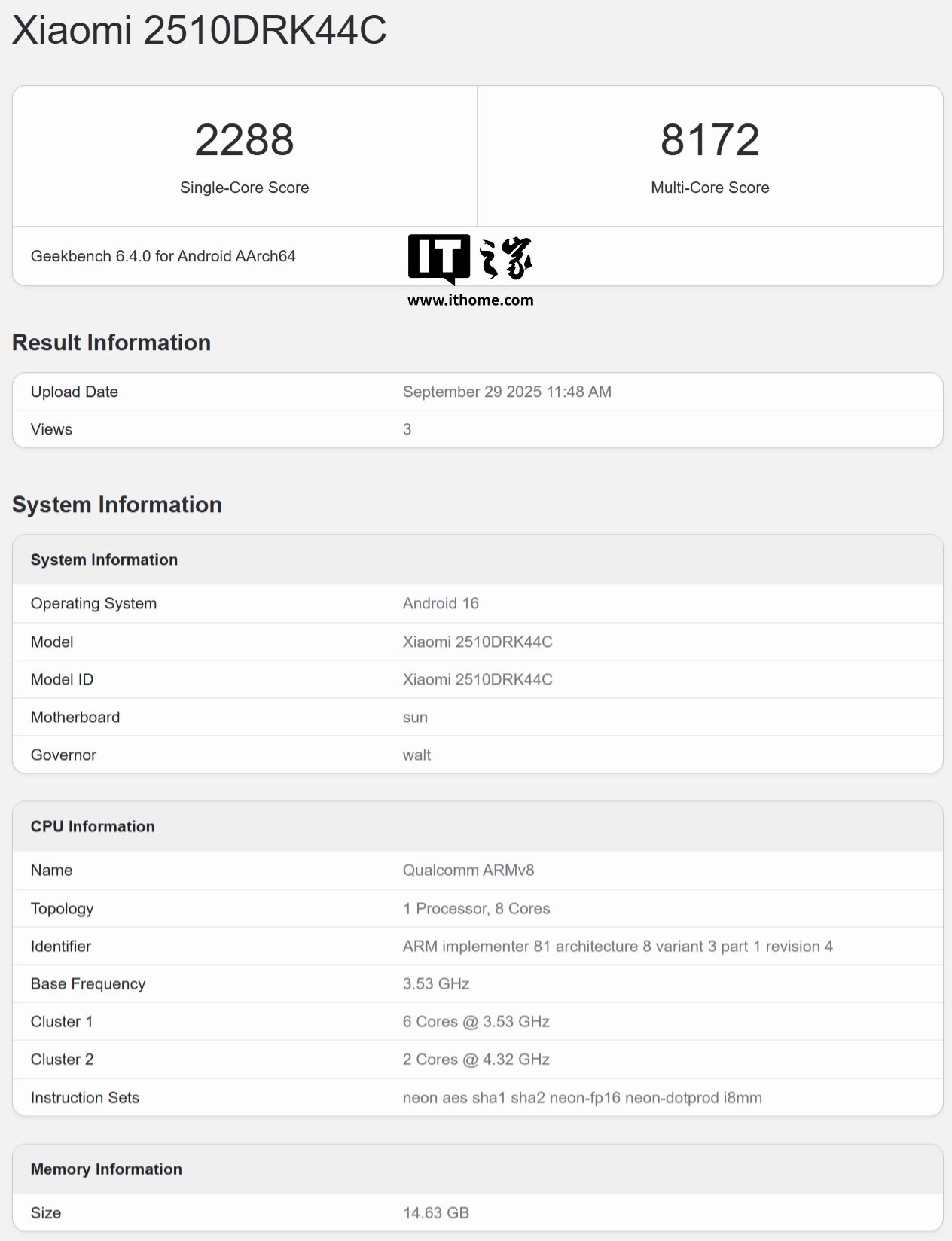Open the www.ithome.com link text
Image resolution: width=952 pixels, height=1241 pixels.
(470, 300)
